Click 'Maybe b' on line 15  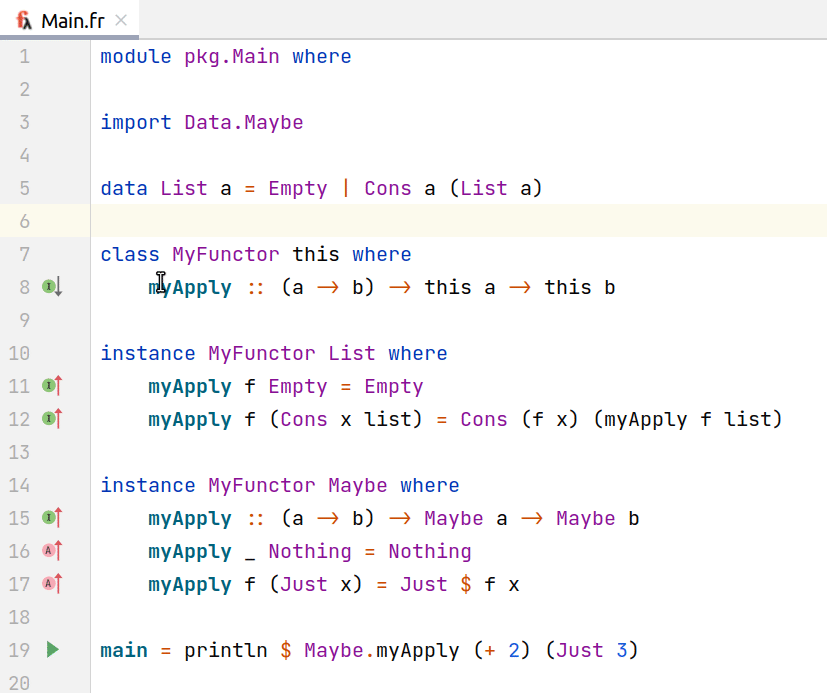pos(598,518)
